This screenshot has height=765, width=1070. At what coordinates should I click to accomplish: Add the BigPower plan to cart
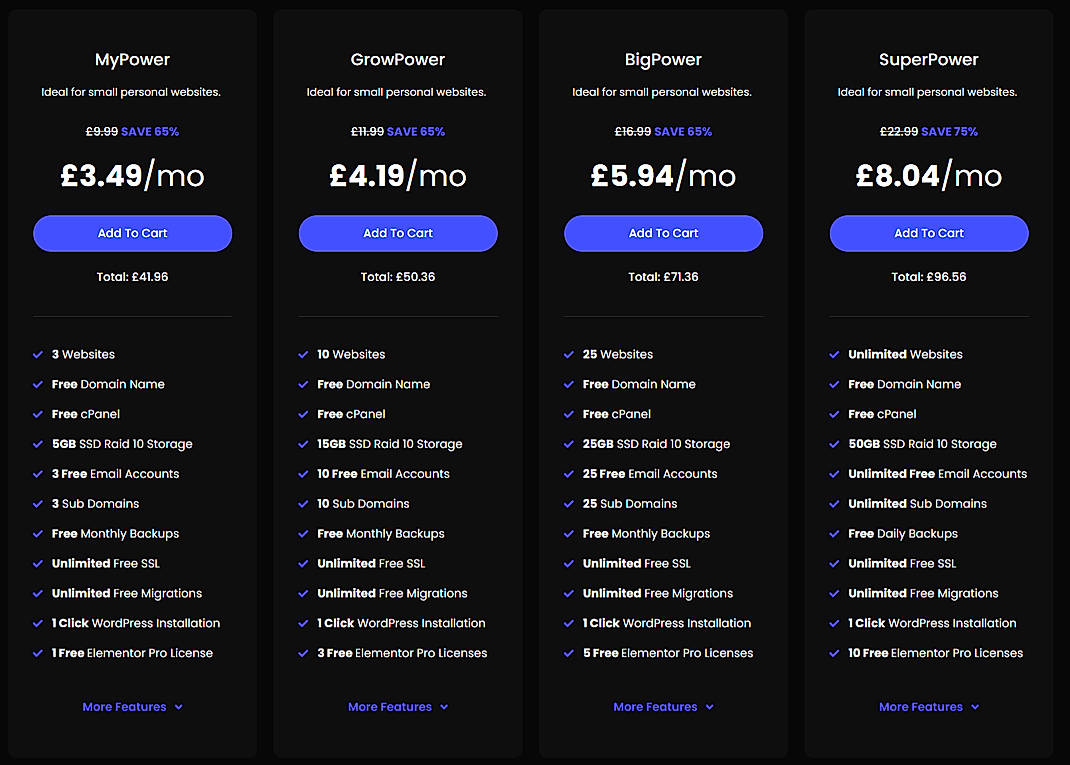(x=663, y=233)
